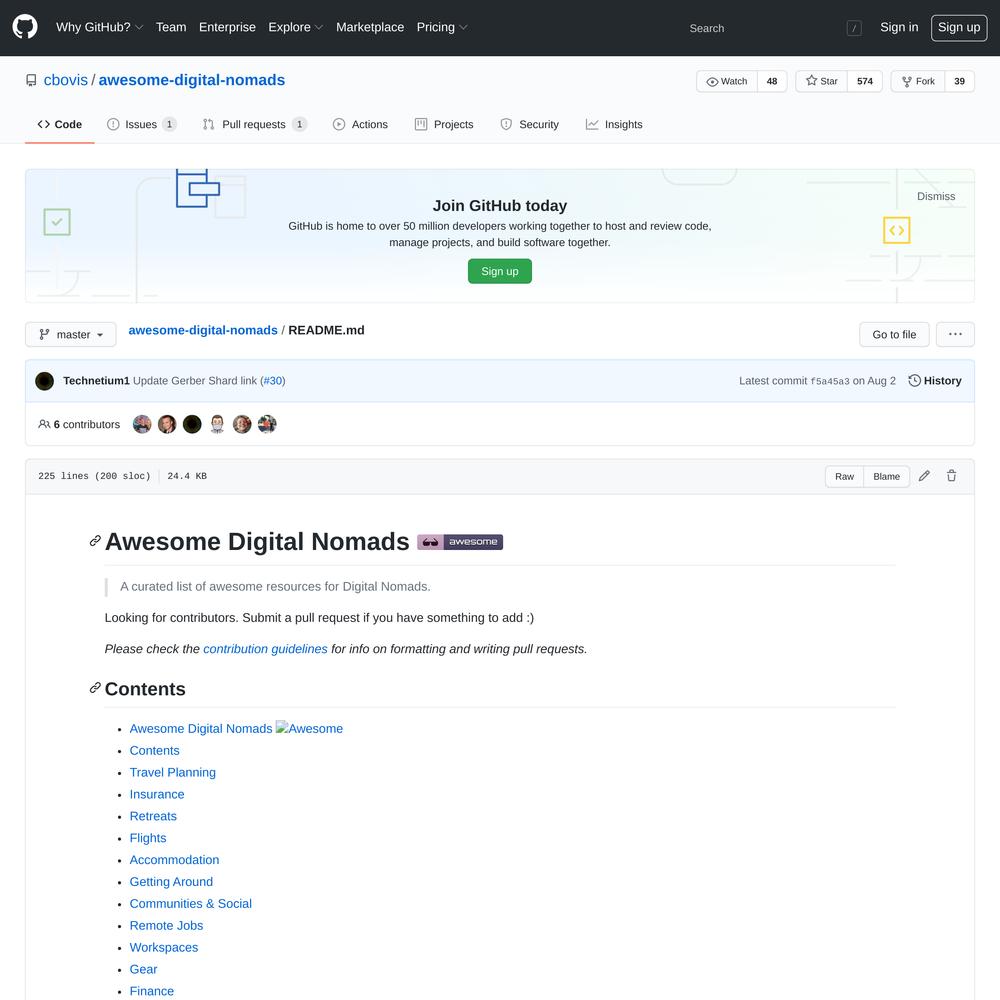
Task: Open the fifth contributor avatar
Action: tap(242, 424)
